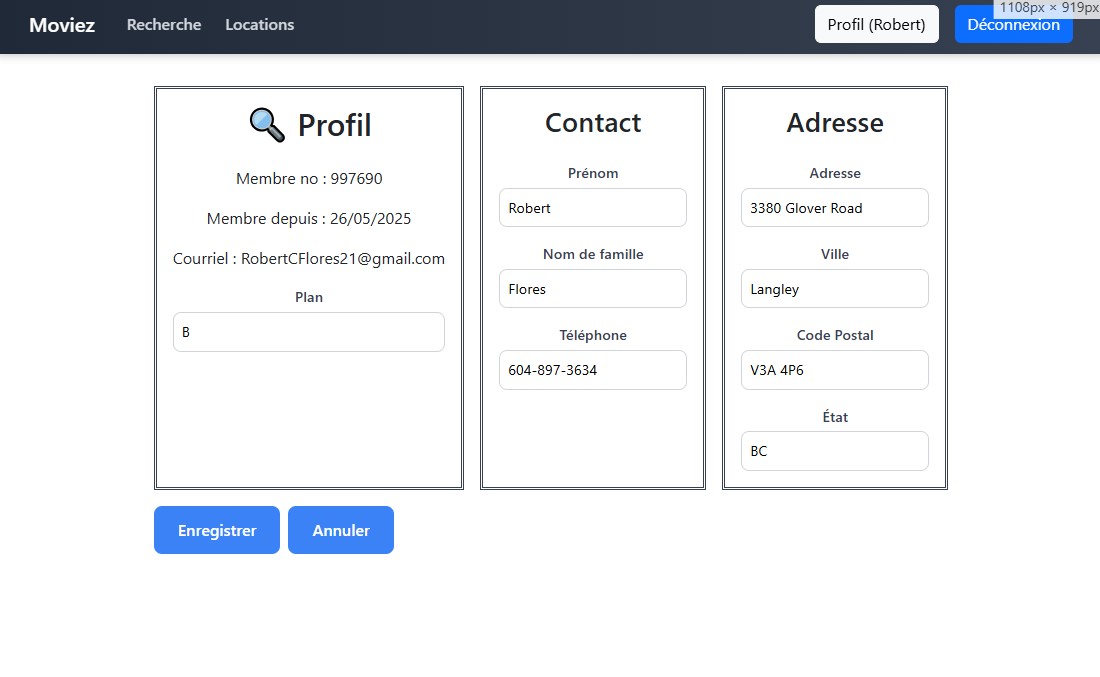Cancel edits using the Annuler button

341,530
